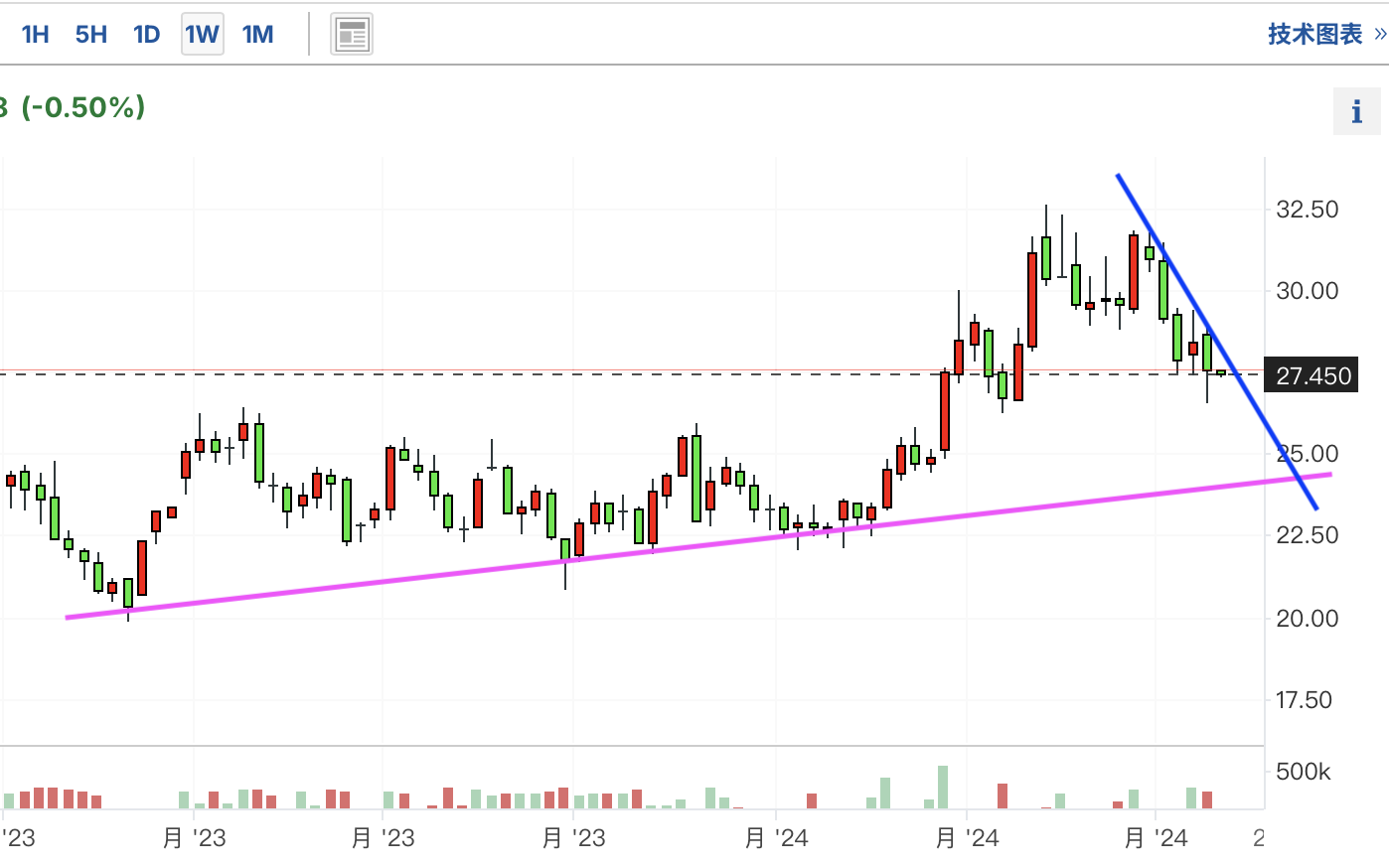1389x868 pixels.
Task: Select the 5H timeframe tab
Action: (x=90, y=35)
